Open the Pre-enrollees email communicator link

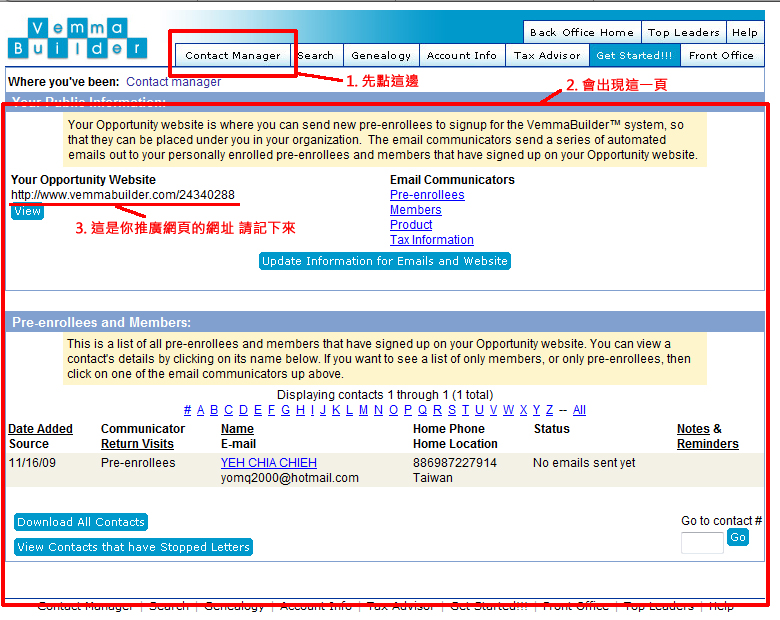tap(427, 195)
